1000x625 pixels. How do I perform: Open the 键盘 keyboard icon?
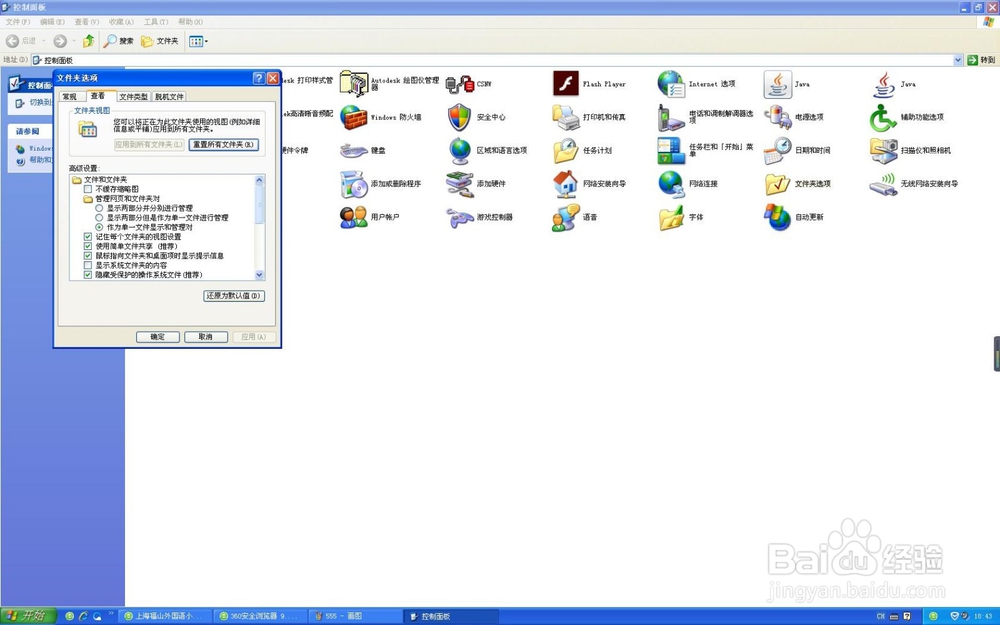click(x=353, y=151)
